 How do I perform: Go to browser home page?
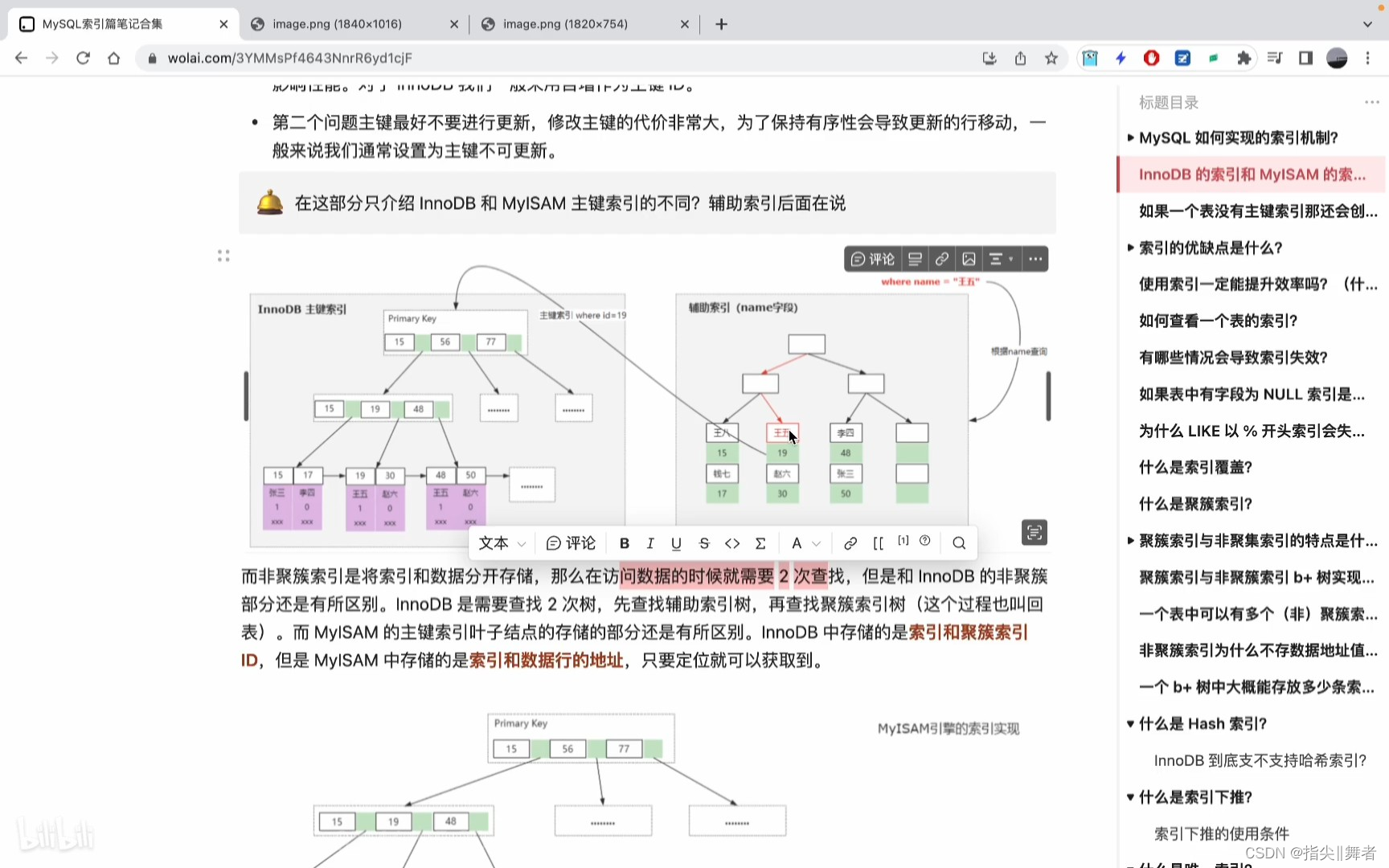click(x=114, y=58)
